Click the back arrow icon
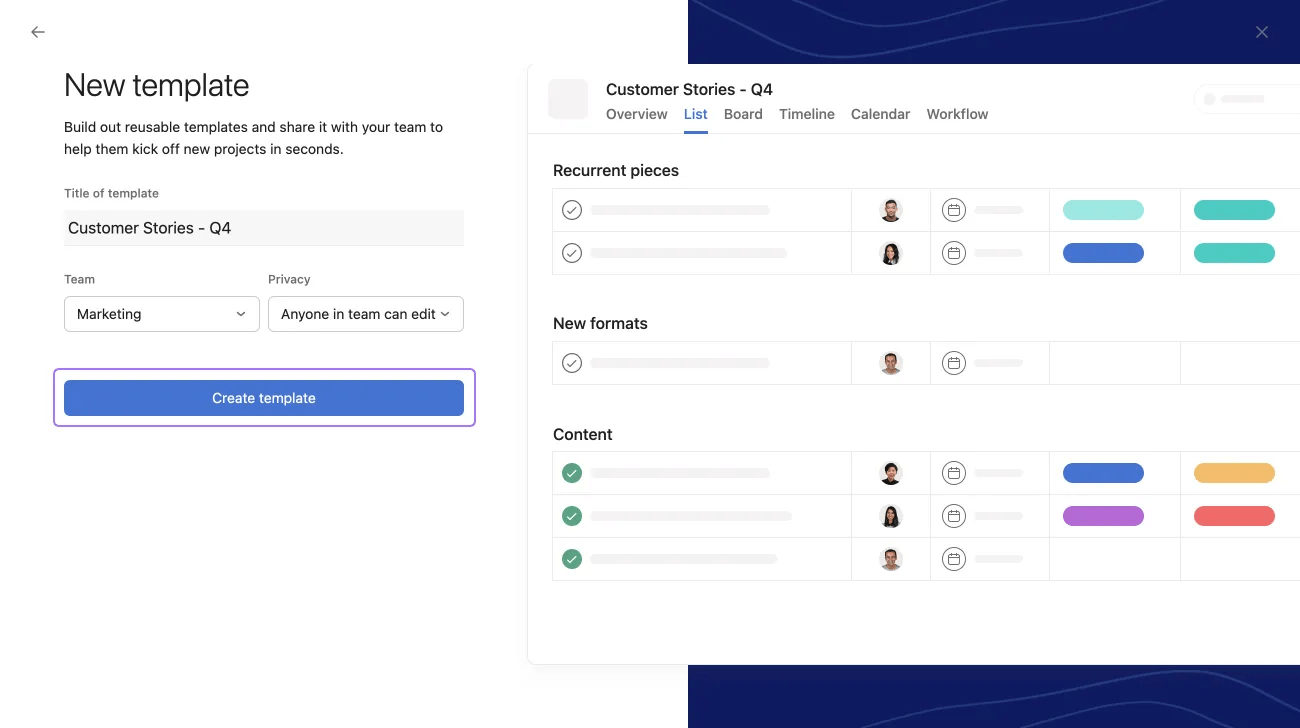 coord(38,32)
